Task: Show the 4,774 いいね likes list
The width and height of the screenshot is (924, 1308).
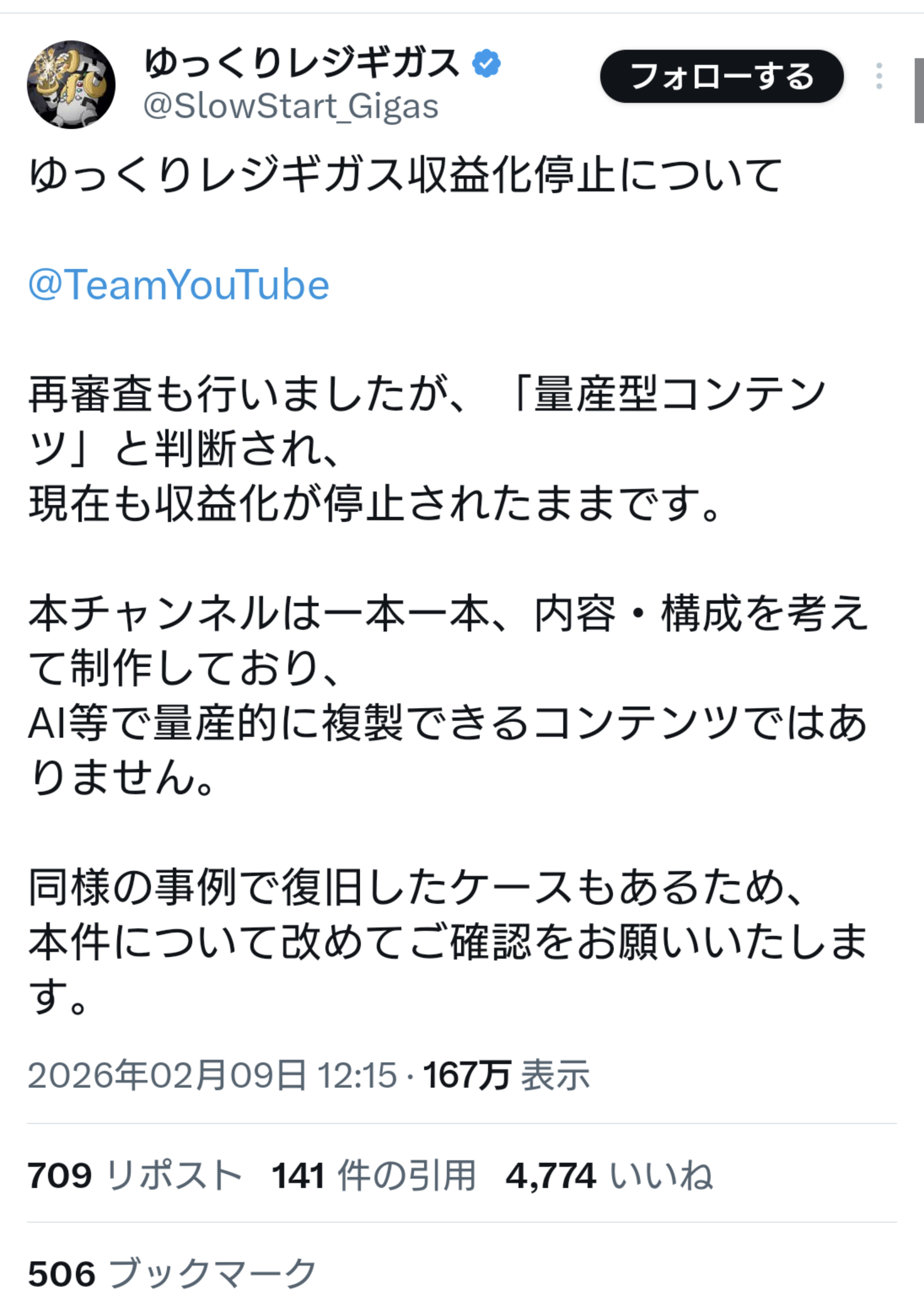Action: [x=609, y=1175]
